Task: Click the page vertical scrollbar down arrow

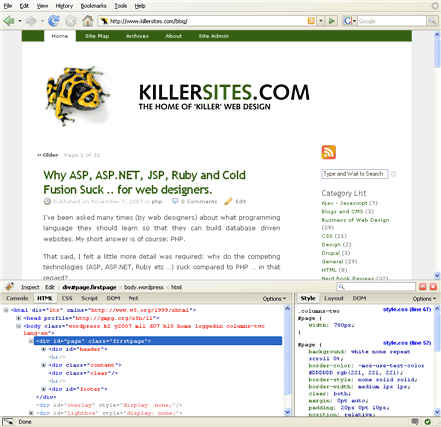Action: coord(437,275)
